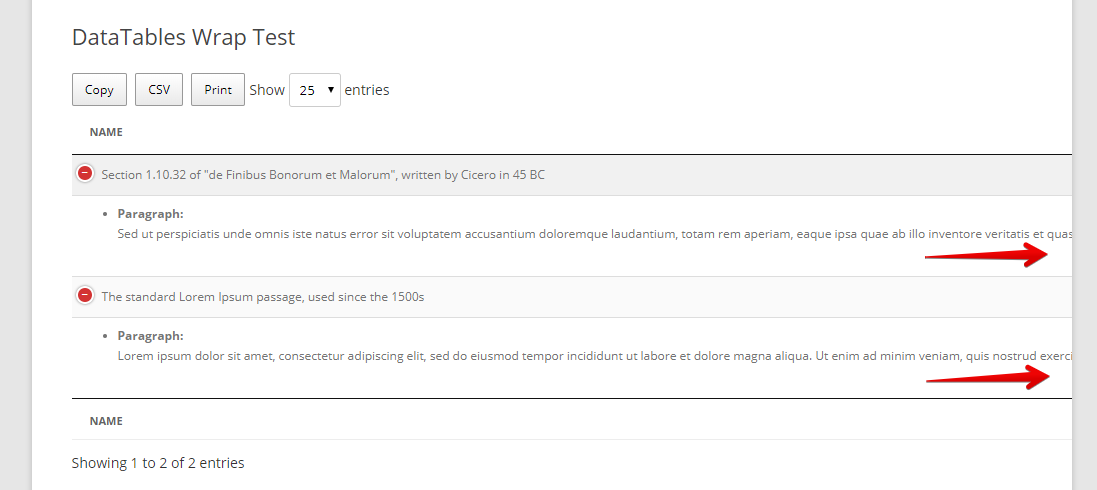Click the "DataTables Wrap Test" page heading
This screenshot has height=490, width=1097.
click(183, 38)
